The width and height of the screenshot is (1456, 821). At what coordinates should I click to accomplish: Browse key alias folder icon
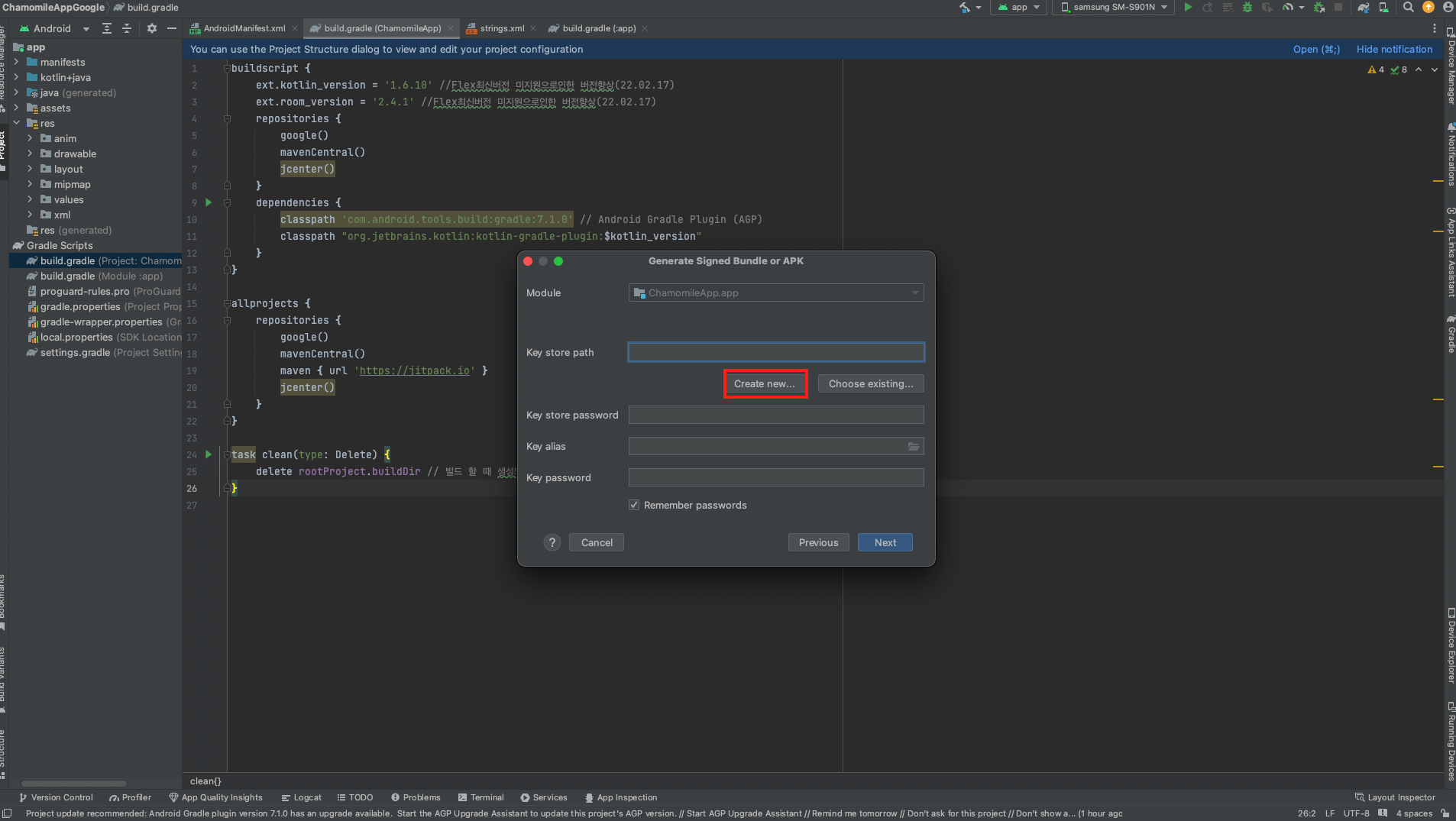[x=913, y=447]
